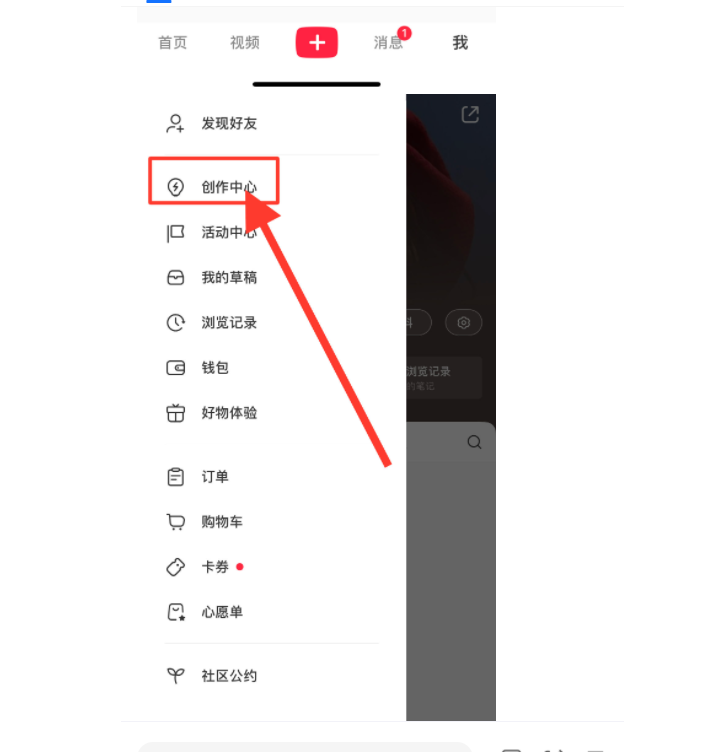
Task: Click the 发现好友 add-friend icon
Action: click(175, 123)
